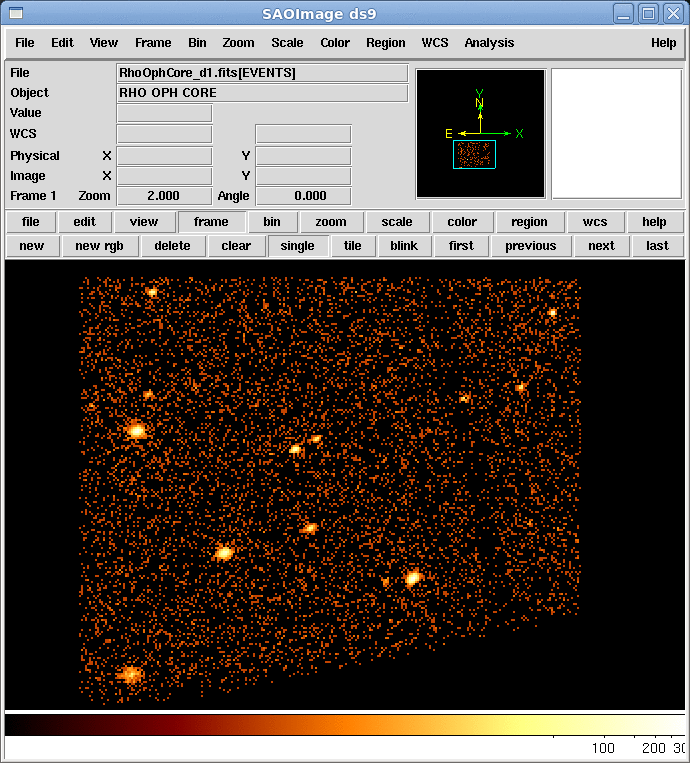
Task: Create a new frame with 'new'
Action: click(32, 246)
